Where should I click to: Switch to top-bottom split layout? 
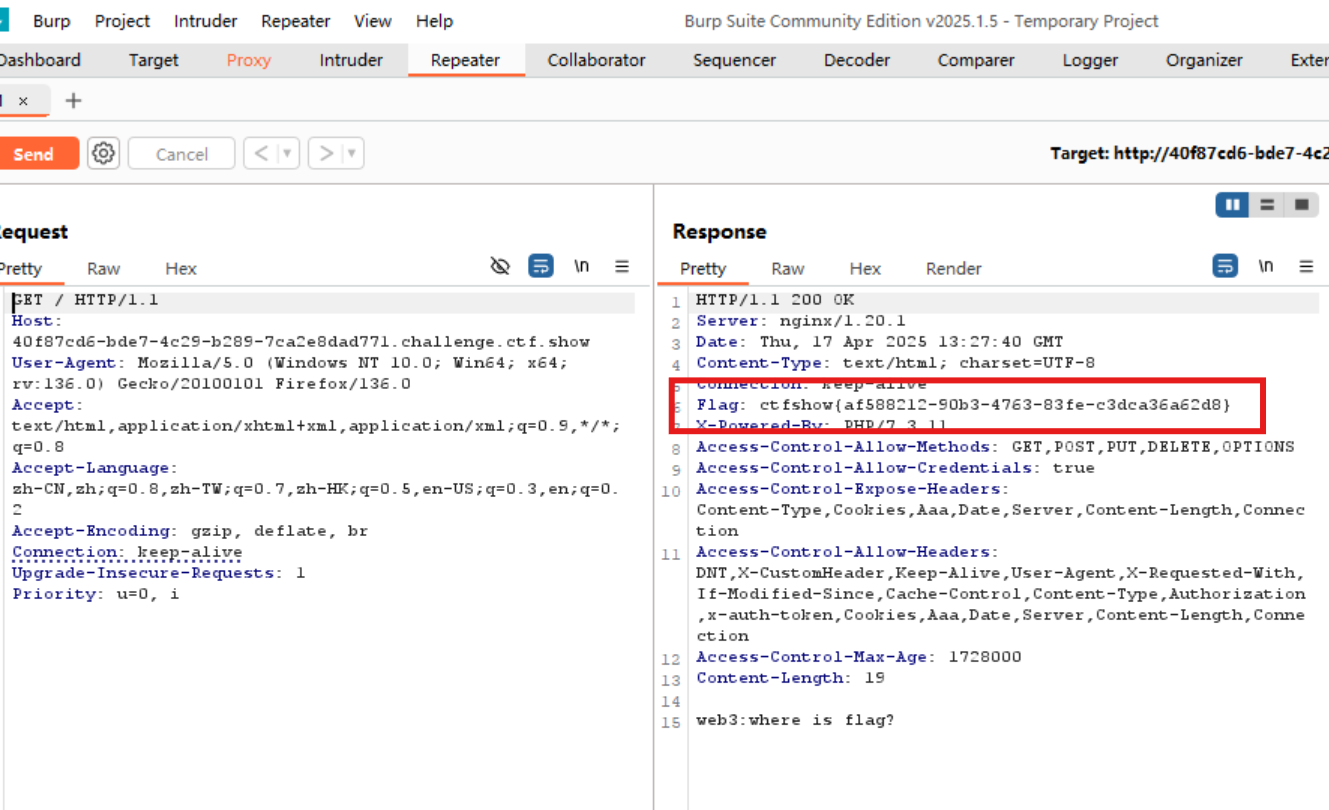[1267, 205]
